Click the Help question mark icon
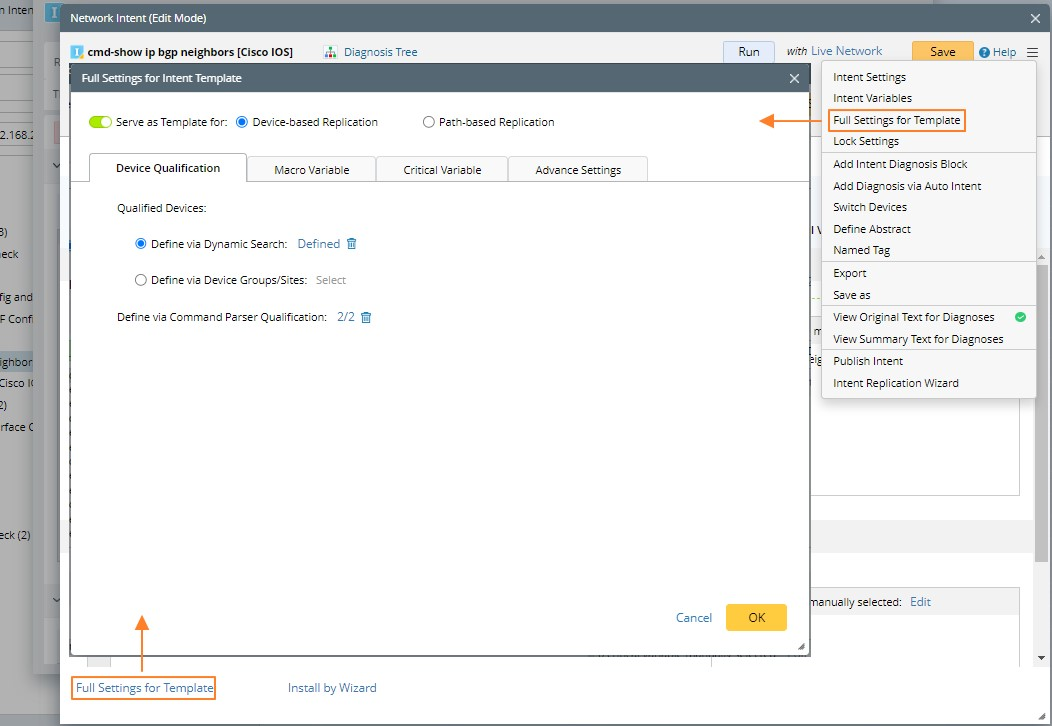 [x=984, y=52]
